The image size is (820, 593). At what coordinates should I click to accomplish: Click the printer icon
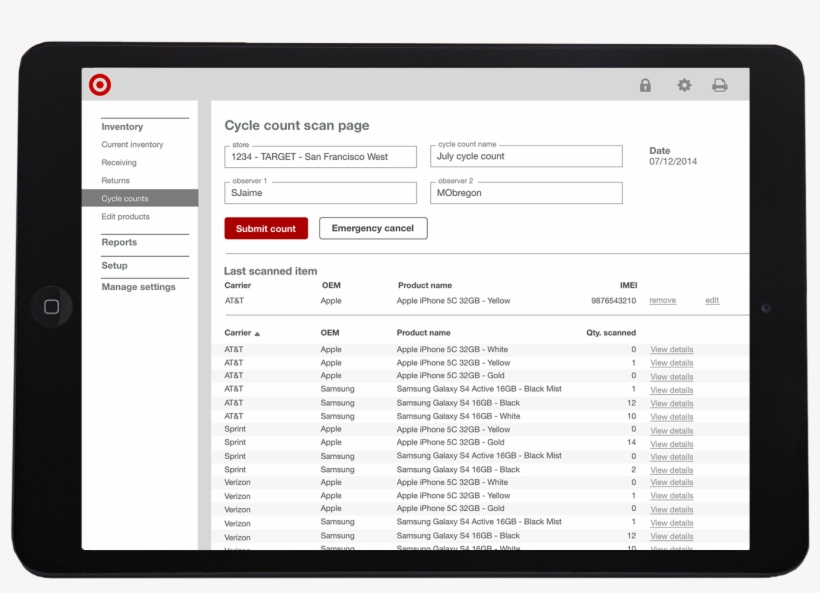click(719, 86)
